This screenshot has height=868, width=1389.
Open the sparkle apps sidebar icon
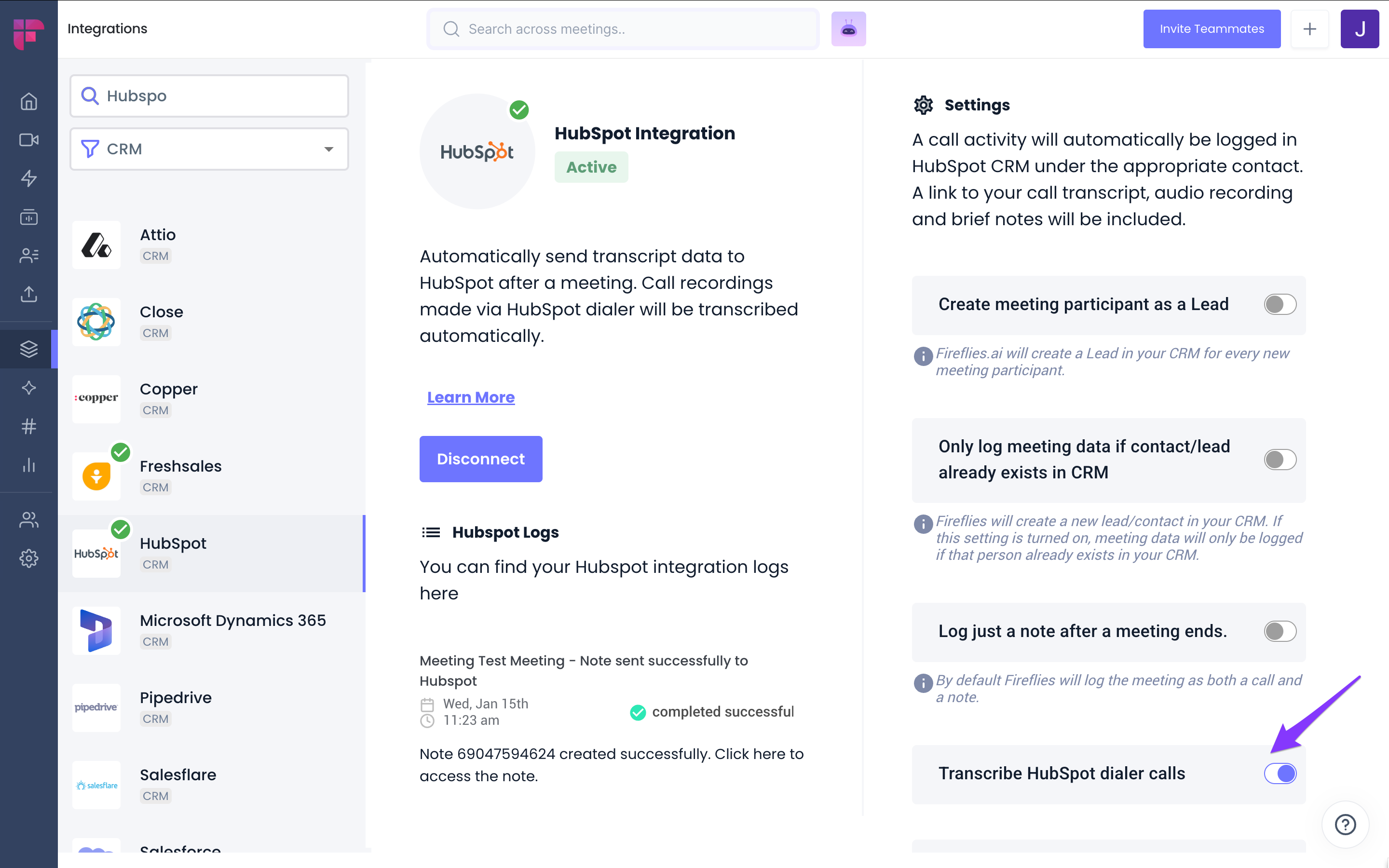[x=29, y=388]
